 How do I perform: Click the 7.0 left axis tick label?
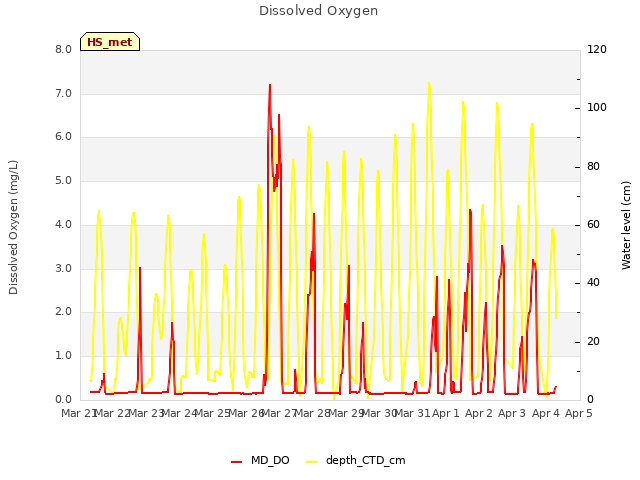pos(63,93)
